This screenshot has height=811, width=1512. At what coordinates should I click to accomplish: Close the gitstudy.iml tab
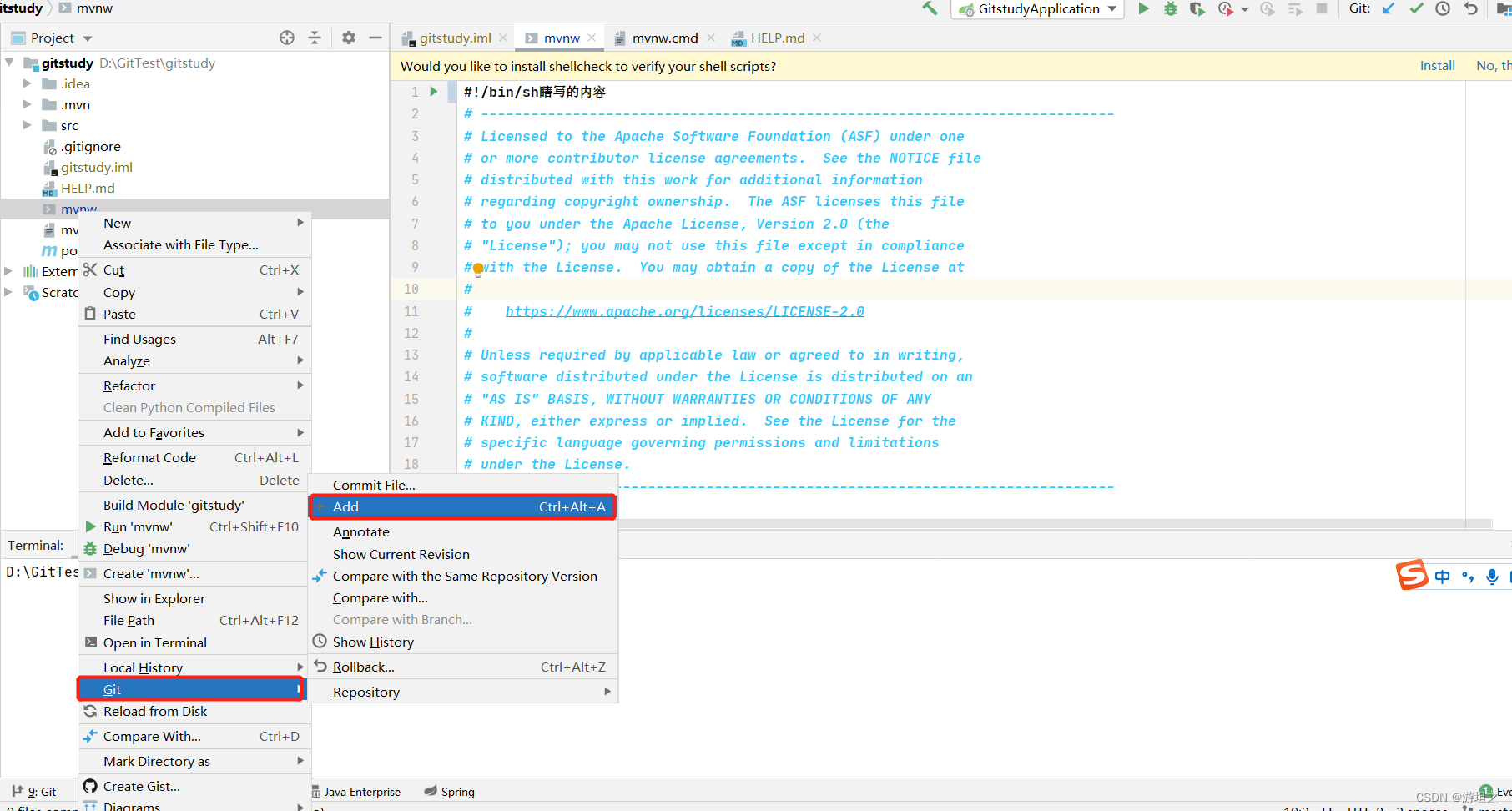pos(503,38)
